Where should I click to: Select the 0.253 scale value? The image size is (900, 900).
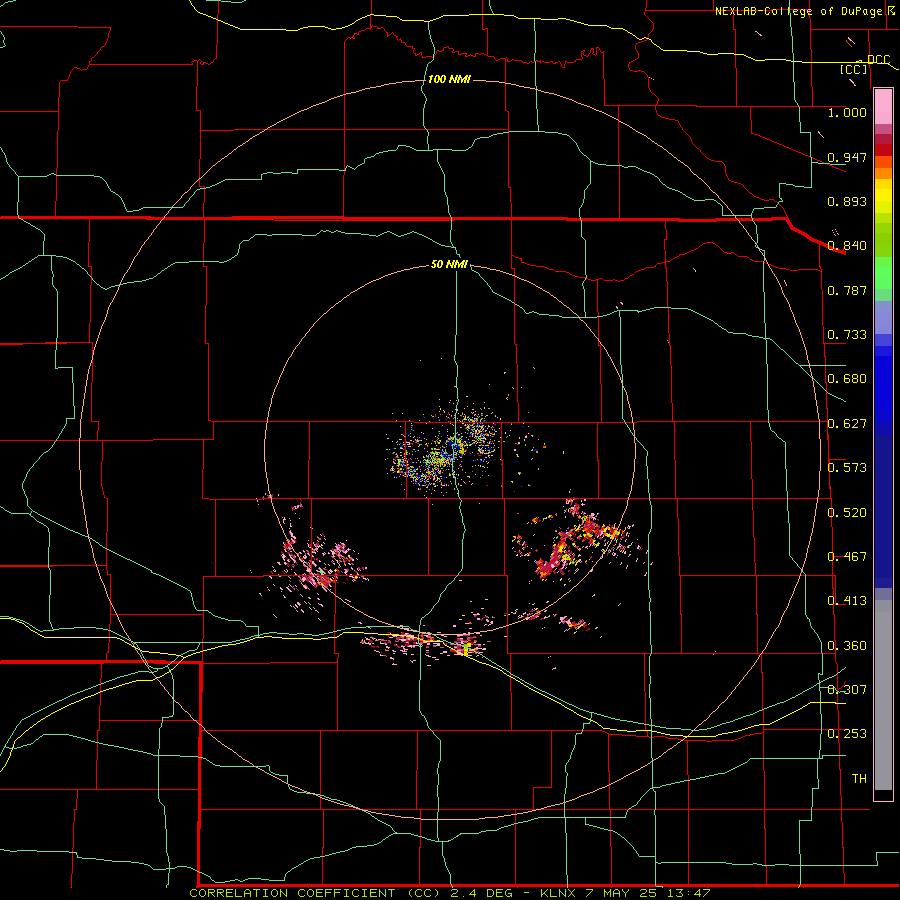pos(847,734)
